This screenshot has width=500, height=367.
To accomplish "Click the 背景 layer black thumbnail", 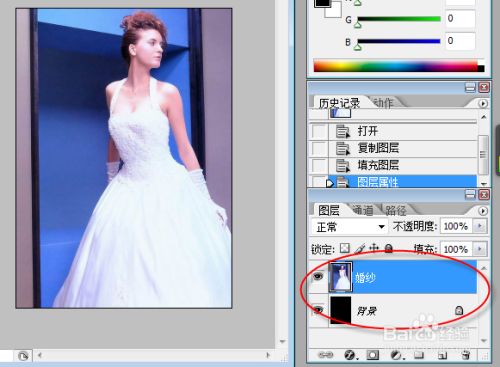I will pyautogui.click(x=340, y=310).
